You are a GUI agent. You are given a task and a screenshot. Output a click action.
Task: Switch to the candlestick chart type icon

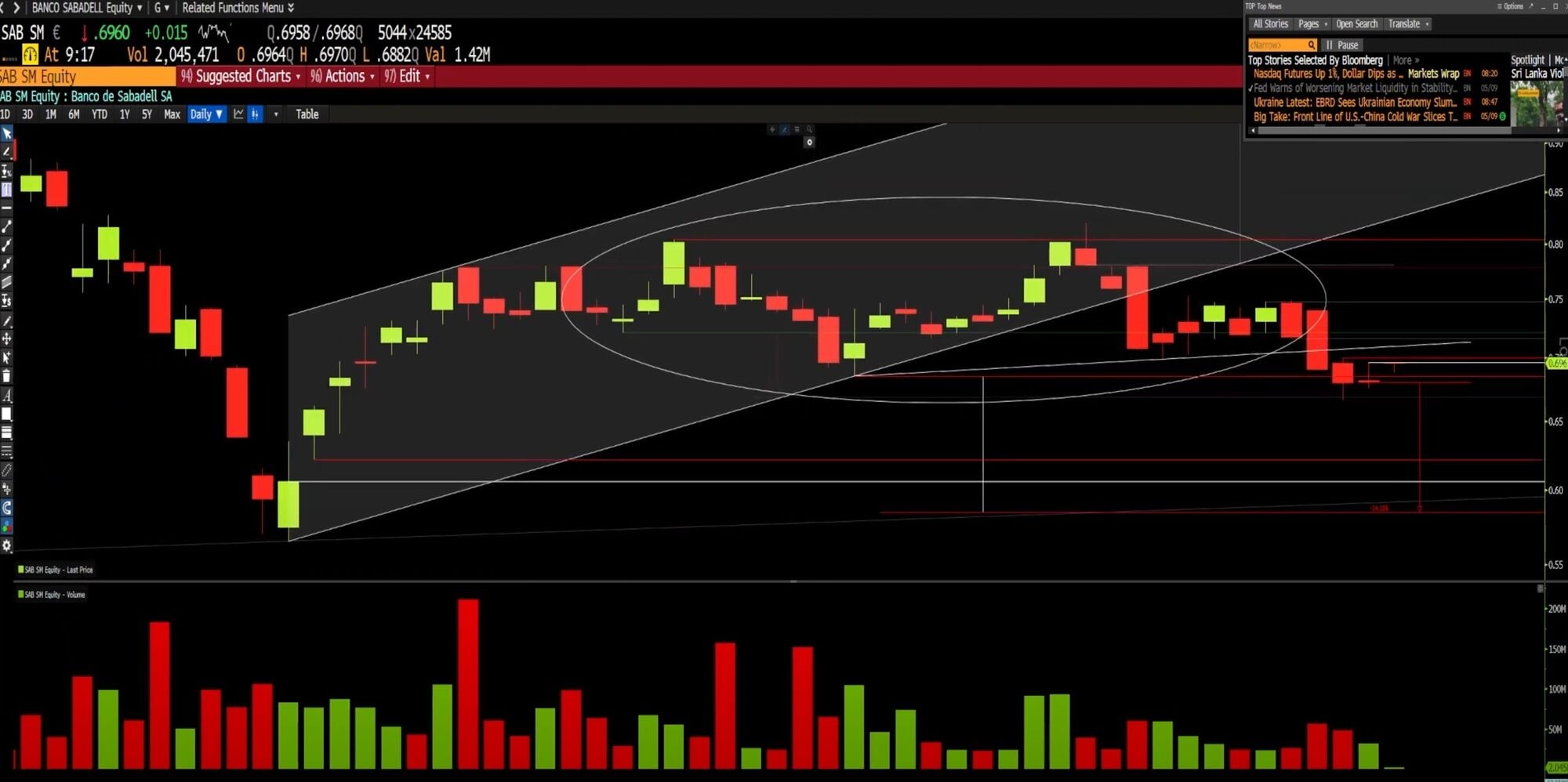[x=256, y=114]
